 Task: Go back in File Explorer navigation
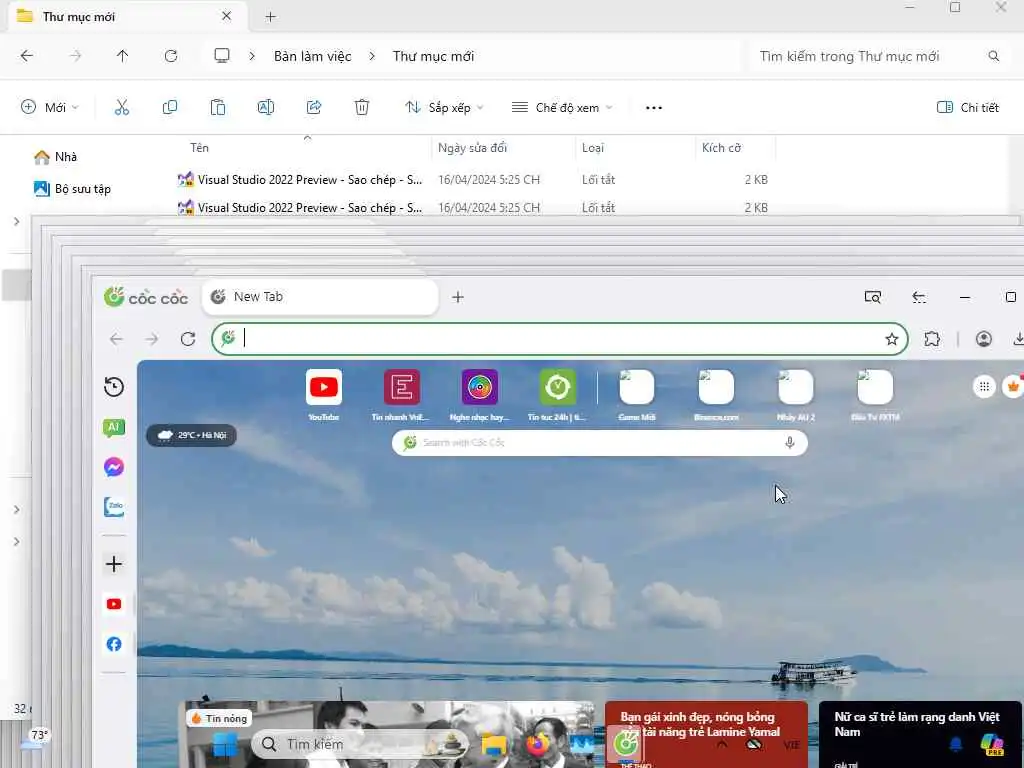27,56
